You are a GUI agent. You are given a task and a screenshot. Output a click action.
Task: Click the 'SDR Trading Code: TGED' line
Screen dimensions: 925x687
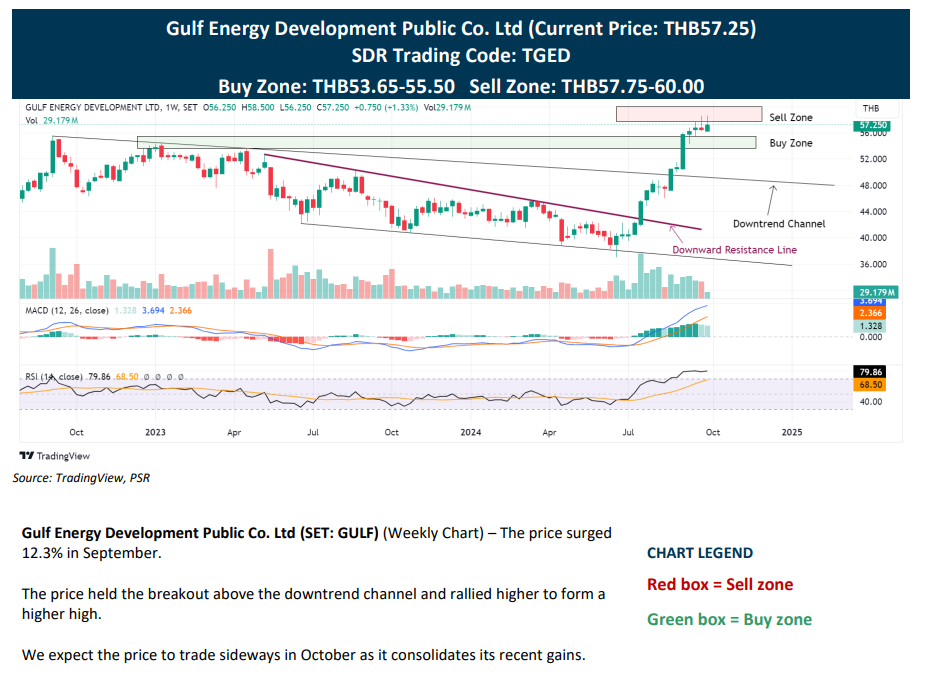pos(461,55)
